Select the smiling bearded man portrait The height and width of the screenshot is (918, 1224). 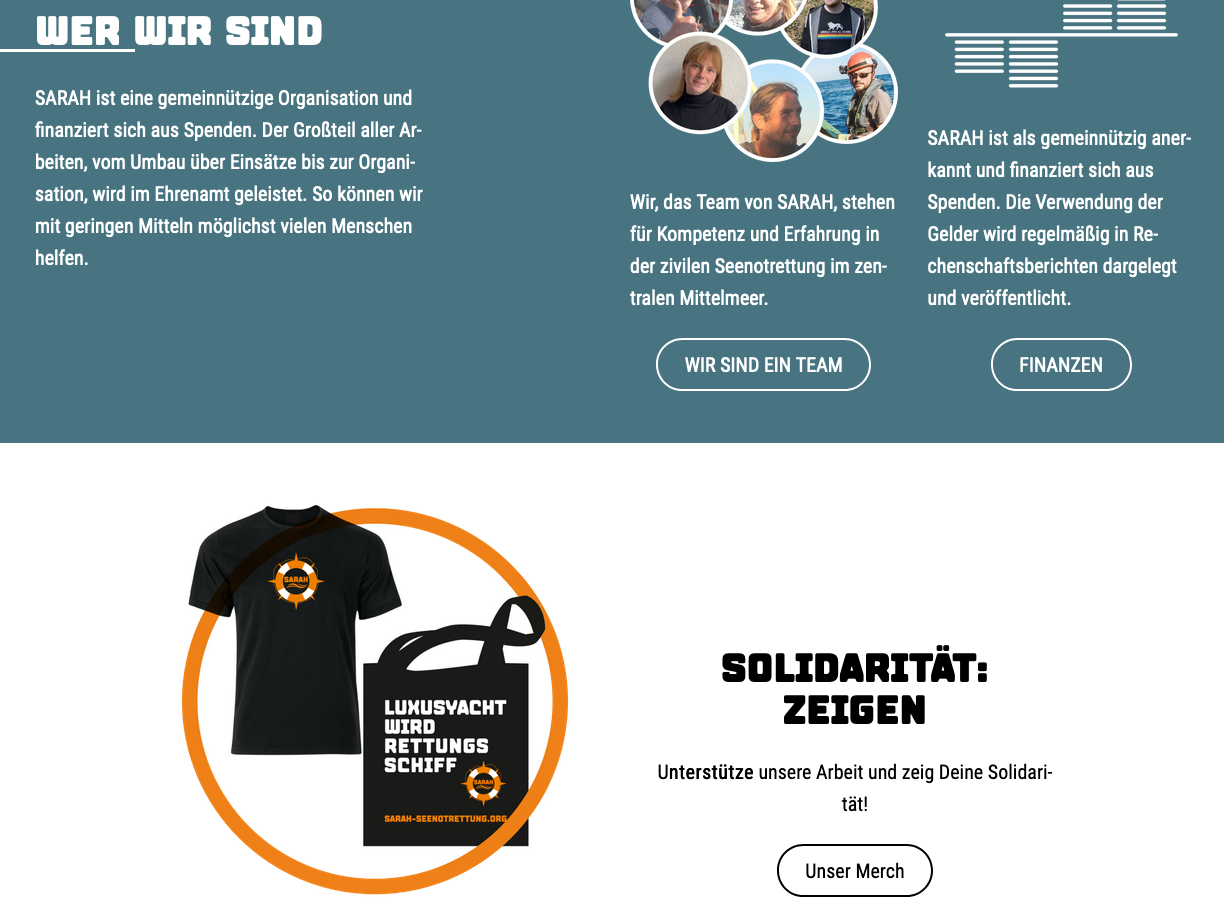click(773, 111)
